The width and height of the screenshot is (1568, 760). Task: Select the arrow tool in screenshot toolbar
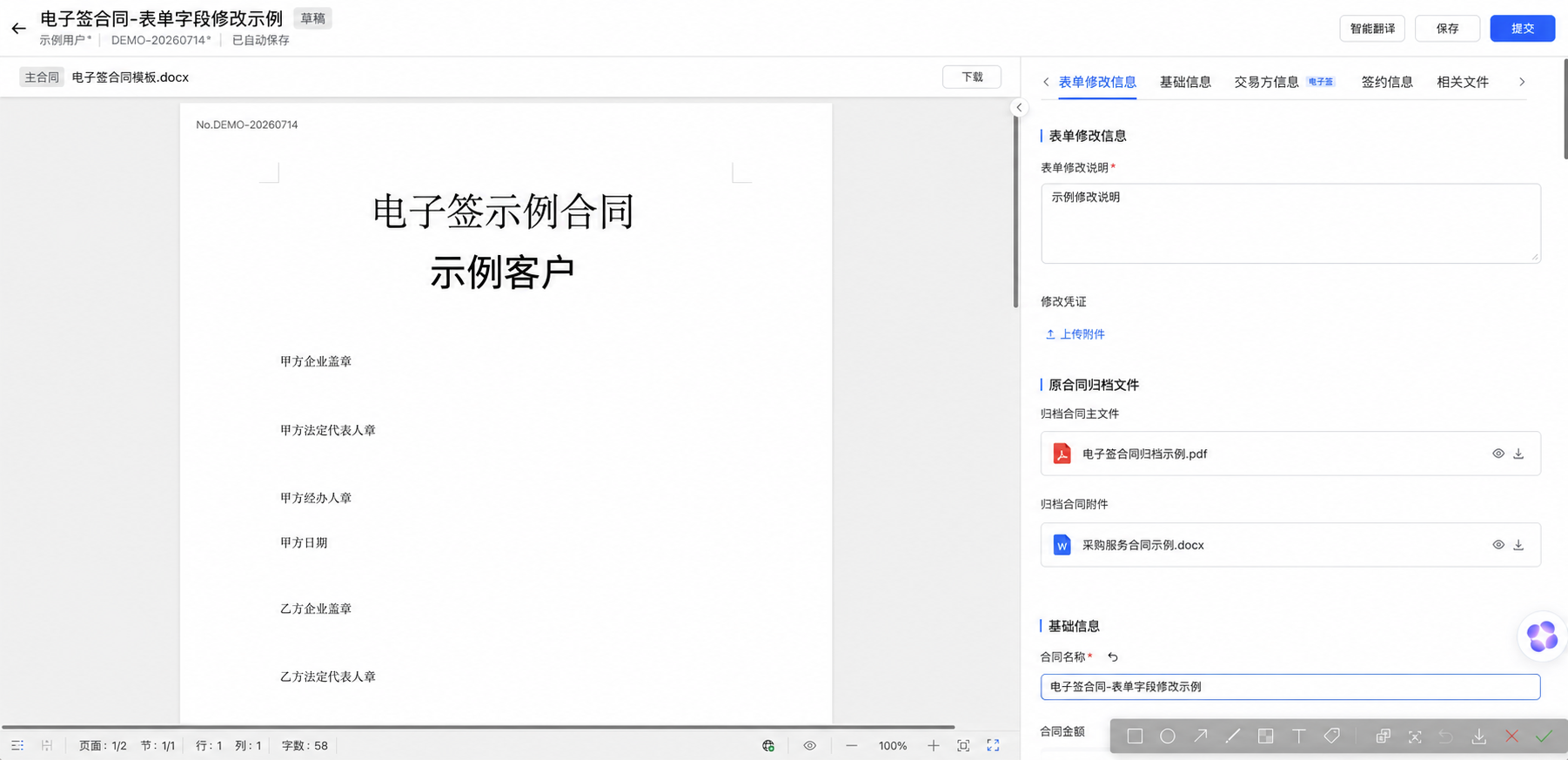click(x=1201, y=736)
